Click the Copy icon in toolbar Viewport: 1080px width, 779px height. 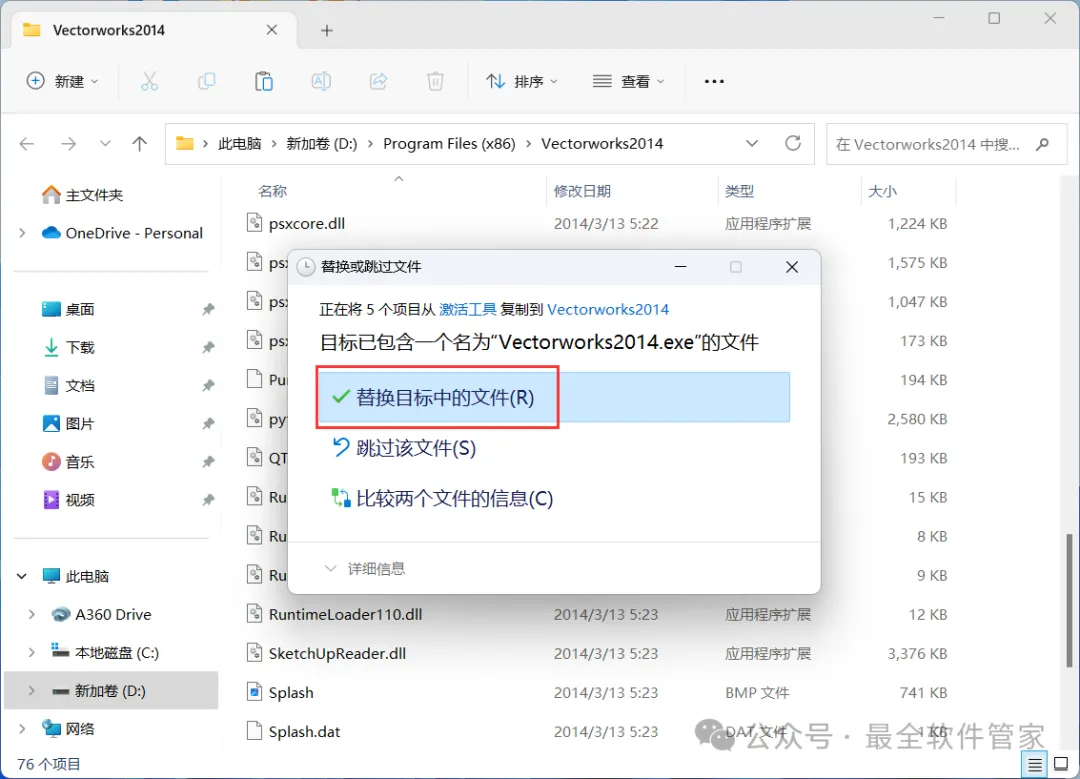tap(207, 81)
